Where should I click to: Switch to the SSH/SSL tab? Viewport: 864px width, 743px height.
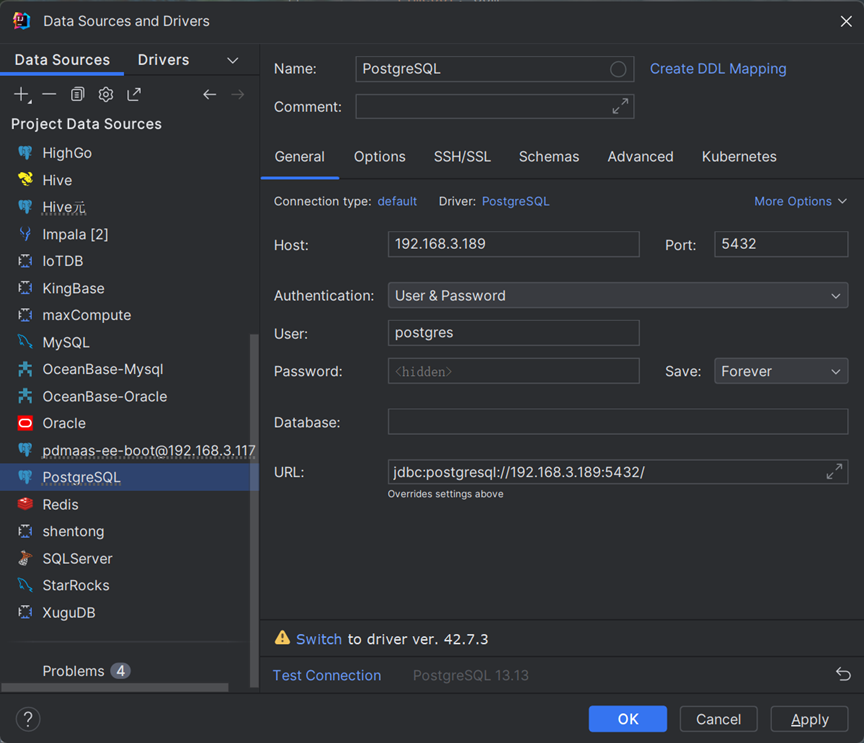pos(462,157)
